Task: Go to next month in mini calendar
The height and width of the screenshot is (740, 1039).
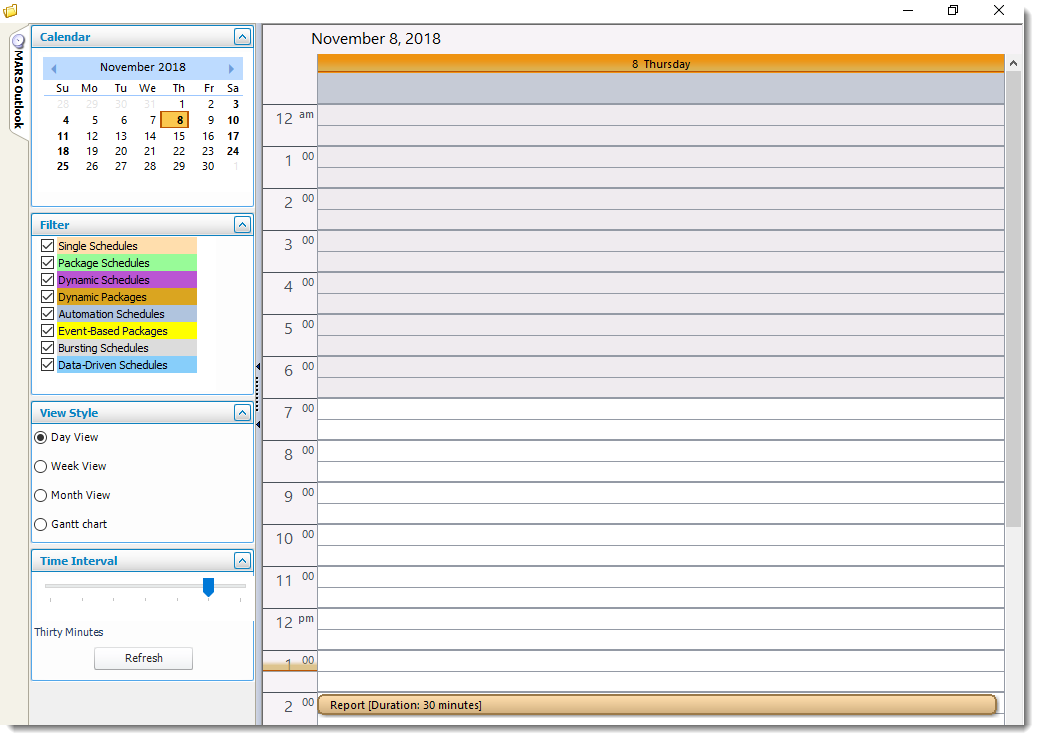Action: [231, 68]
